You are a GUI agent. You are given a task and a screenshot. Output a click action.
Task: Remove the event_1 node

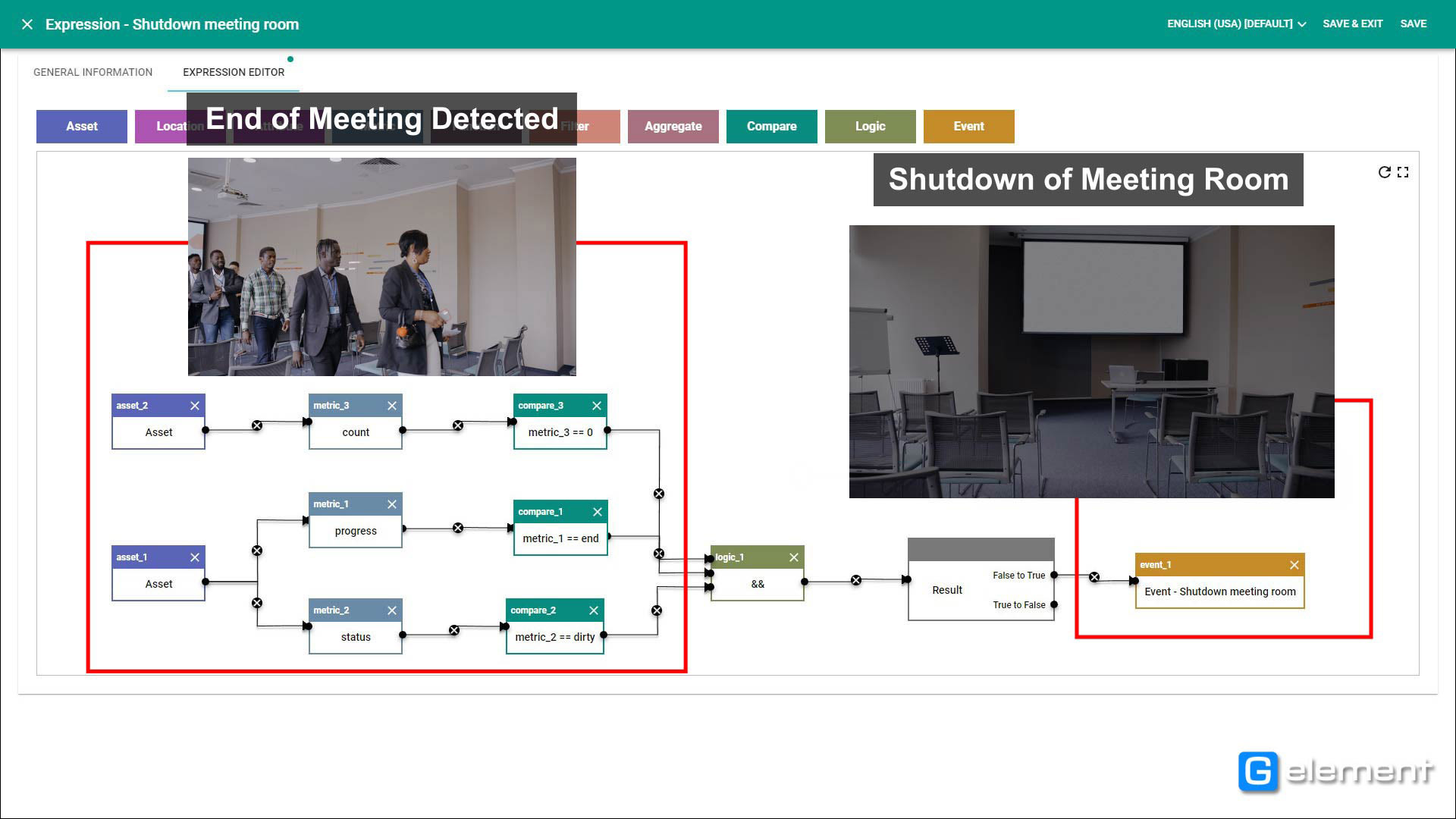point(1294,565)
